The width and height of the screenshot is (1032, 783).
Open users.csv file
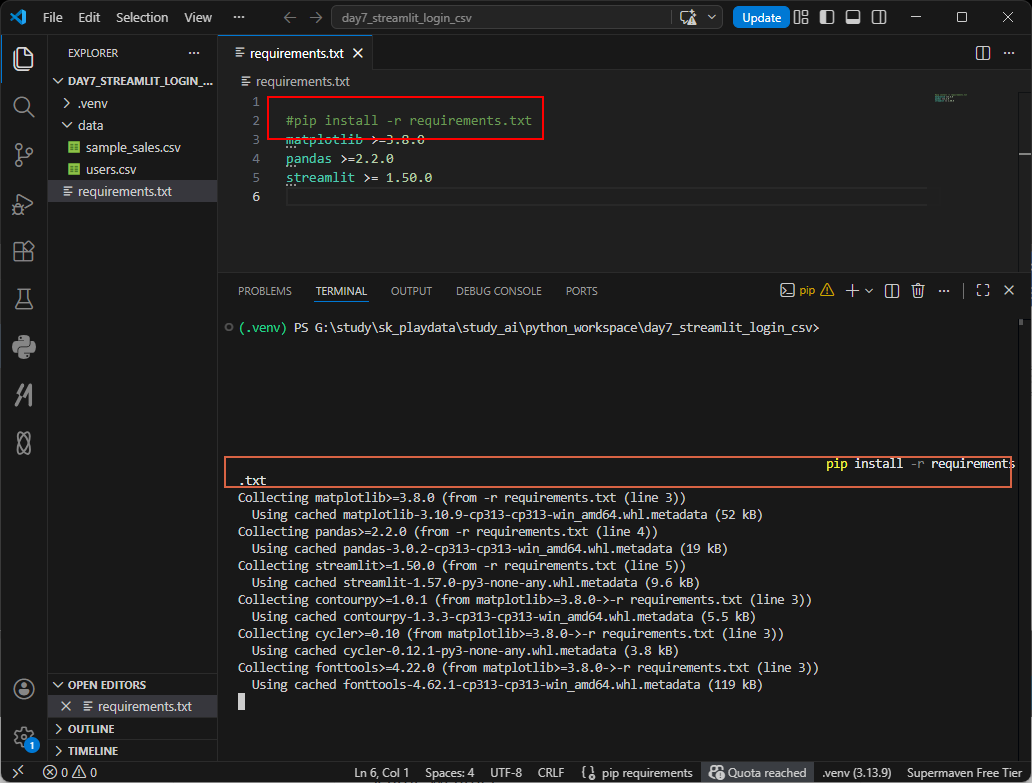click(111, 169)
